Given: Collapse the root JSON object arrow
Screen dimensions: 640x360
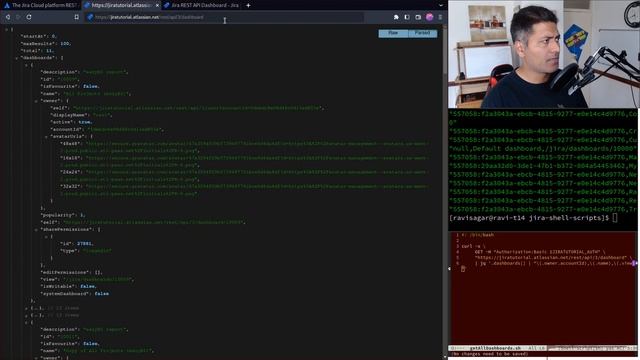Looking at the screenshot, I should (7, 29).
